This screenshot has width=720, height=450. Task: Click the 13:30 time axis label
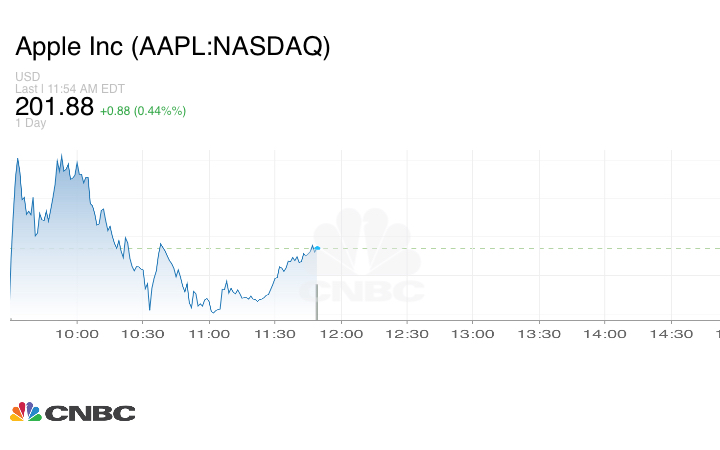pyautogui.click(x=539, y=334)
